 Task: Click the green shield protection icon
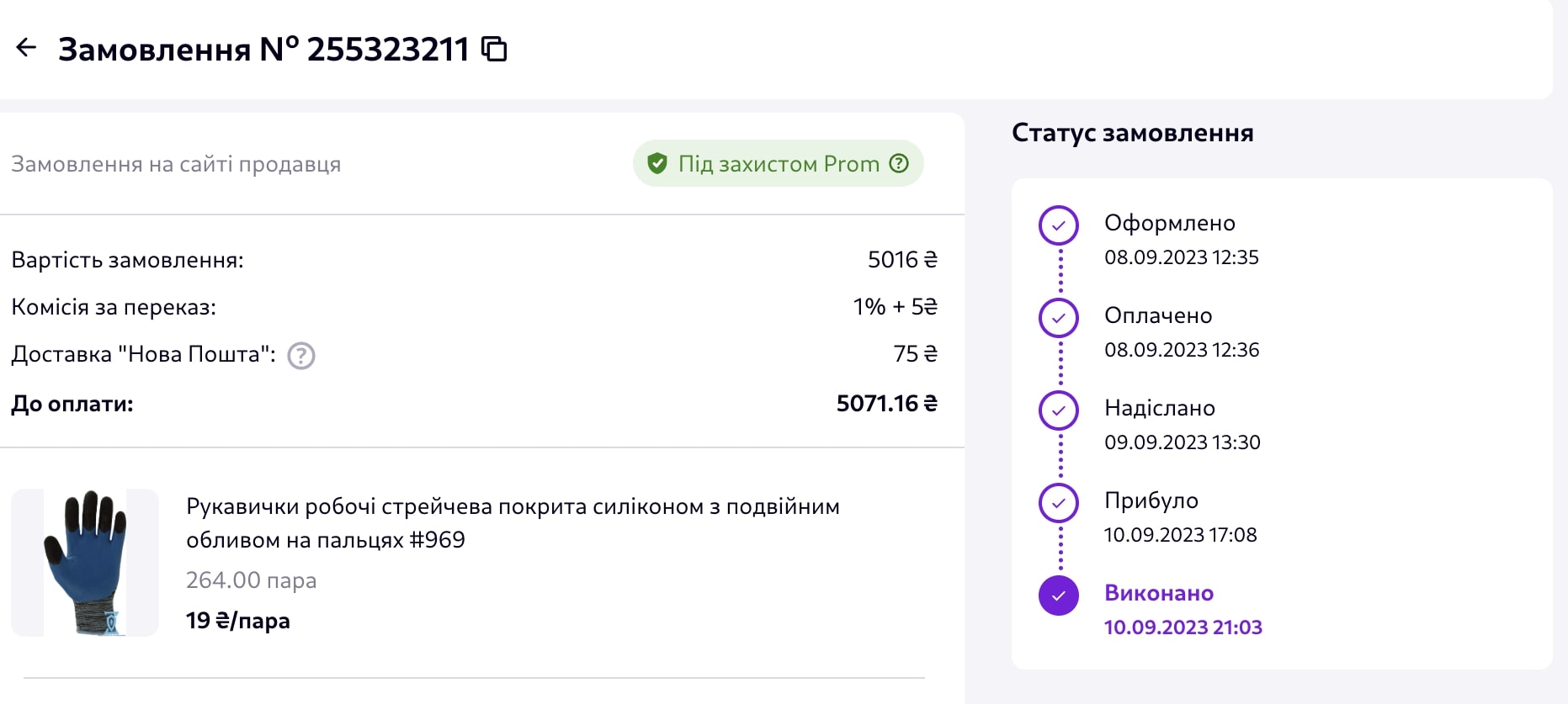657,163
